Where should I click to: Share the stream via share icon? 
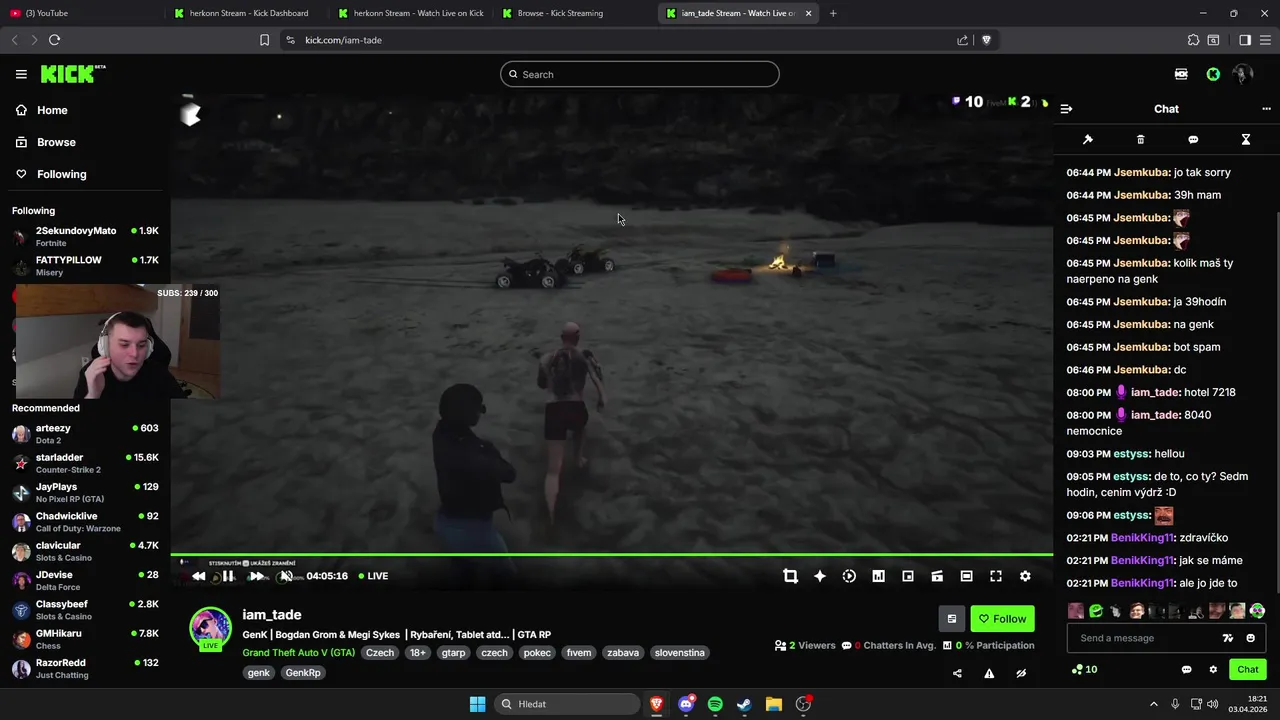click(957, 673)
